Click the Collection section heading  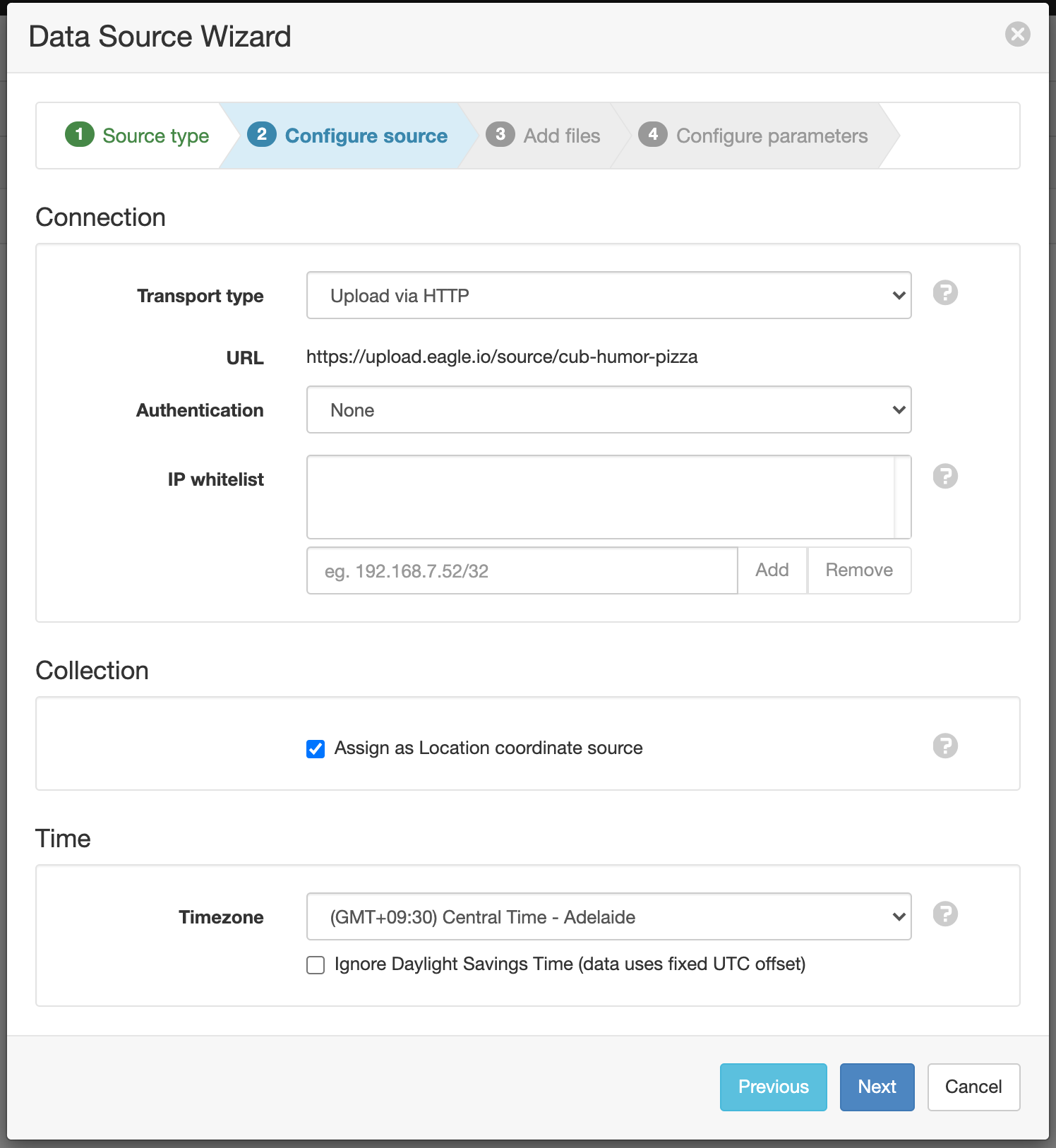point(92,671)
